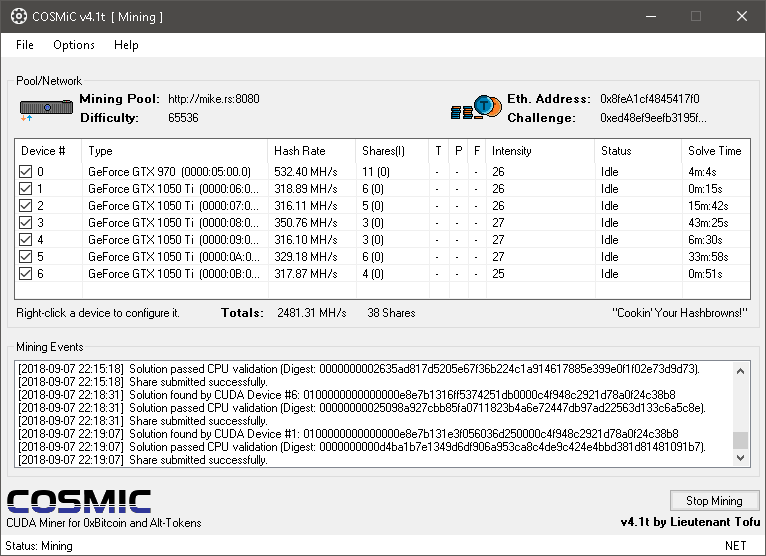This screenshot has height=556, width=766.
Task: Open the File menu
Action: pyautogui.click(x=24, y=45)
